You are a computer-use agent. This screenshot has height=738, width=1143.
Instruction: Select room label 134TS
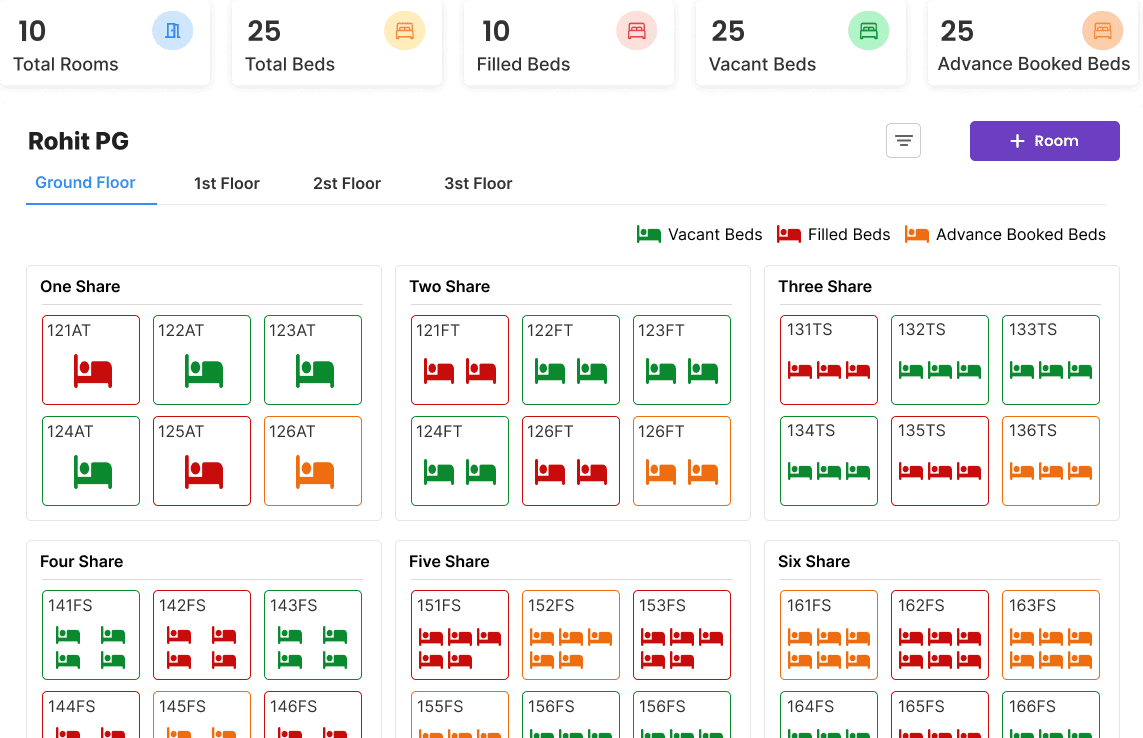[x=811, y=430]
